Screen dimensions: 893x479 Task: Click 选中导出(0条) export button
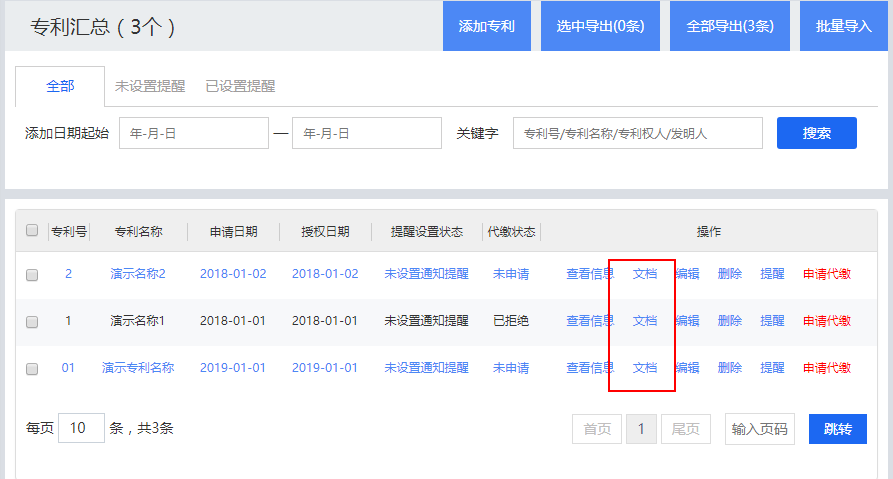[600, 26]
